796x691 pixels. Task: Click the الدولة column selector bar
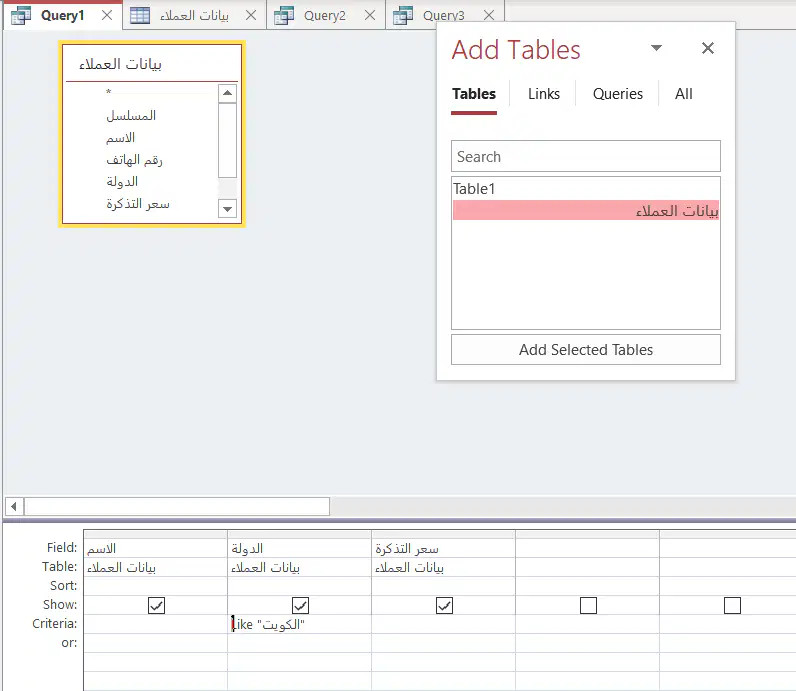[x=300, y=534]
